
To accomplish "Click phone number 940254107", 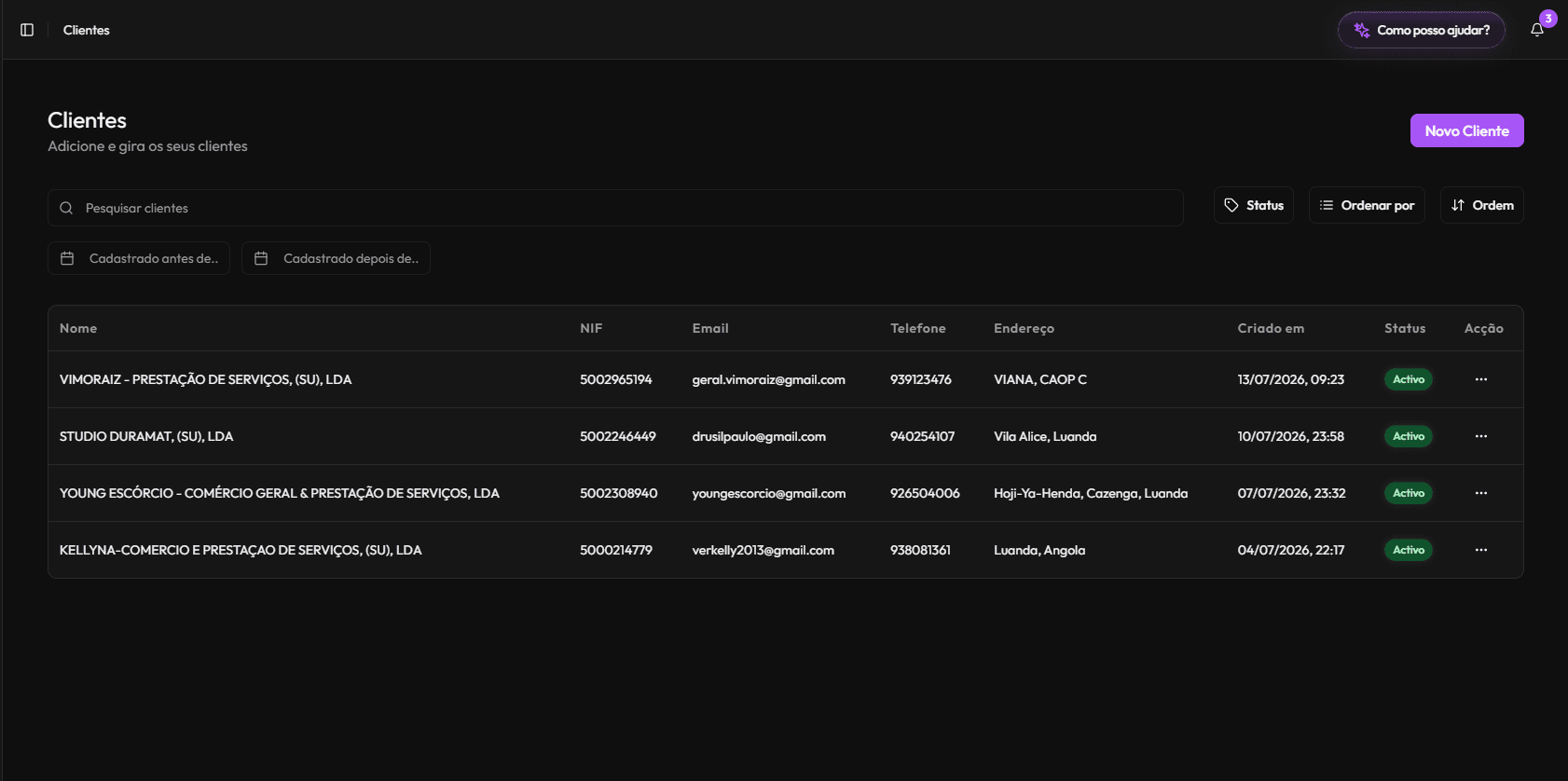I will (923, 436).
